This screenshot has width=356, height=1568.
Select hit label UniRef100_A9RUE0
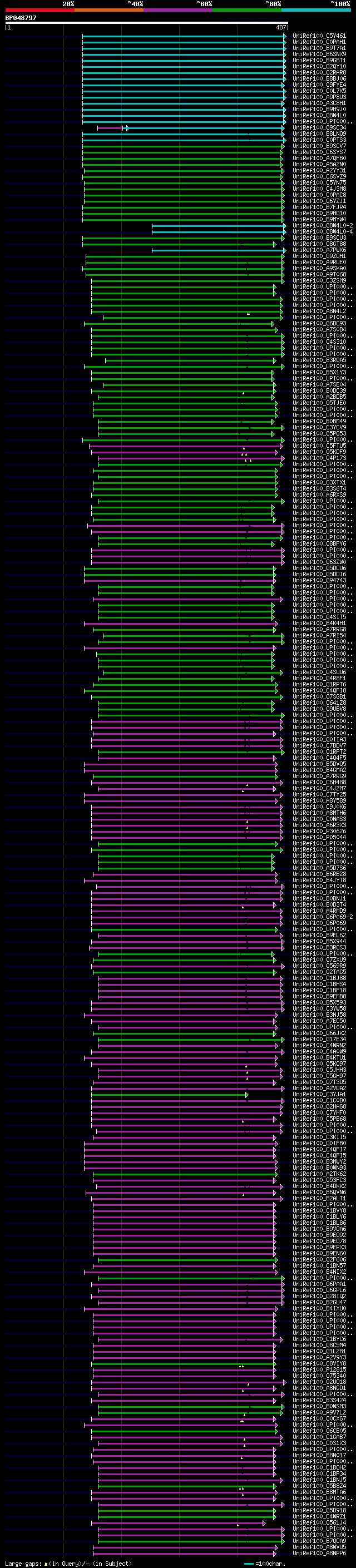coord(319,263)
